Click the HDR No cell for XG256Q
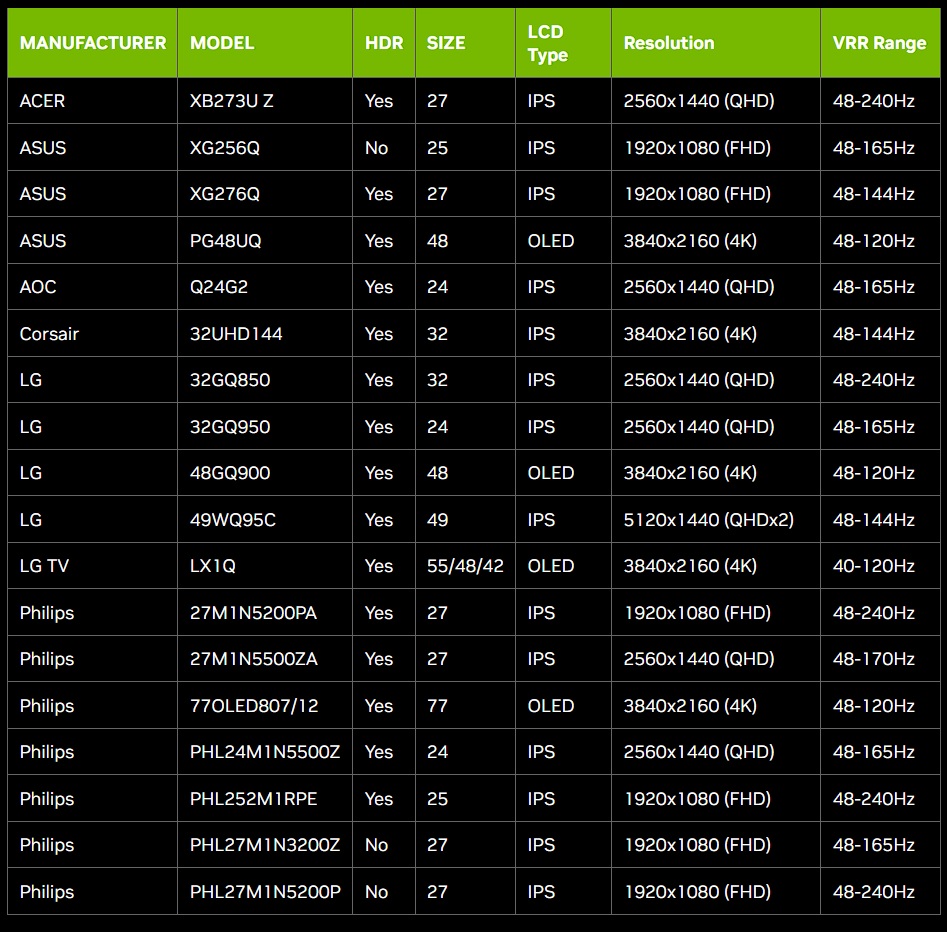The height and width of the screenshot is (932, 947). (384, 147)
